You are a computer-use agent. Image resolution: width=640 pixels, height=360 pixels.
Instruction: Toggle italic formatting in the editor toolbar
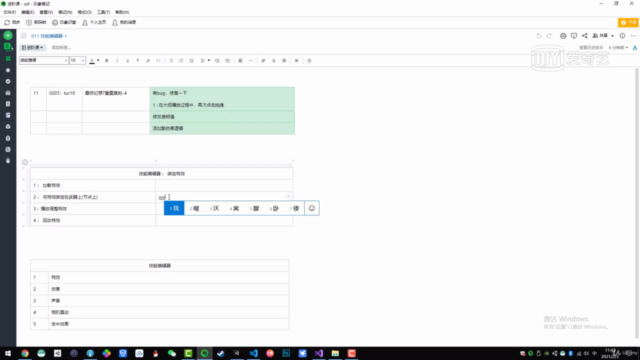click(x=117, y=60)
